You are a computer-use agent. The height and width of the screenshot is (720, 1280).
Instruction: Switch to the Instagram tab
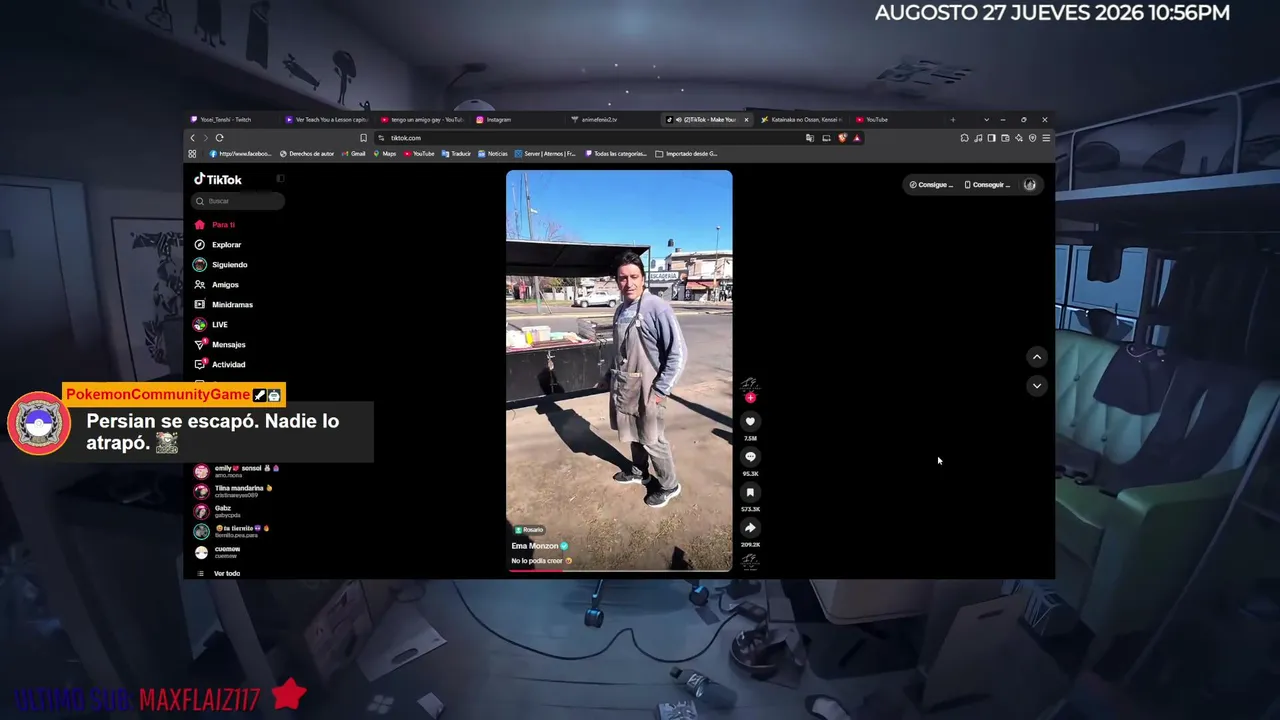point(516,120)
